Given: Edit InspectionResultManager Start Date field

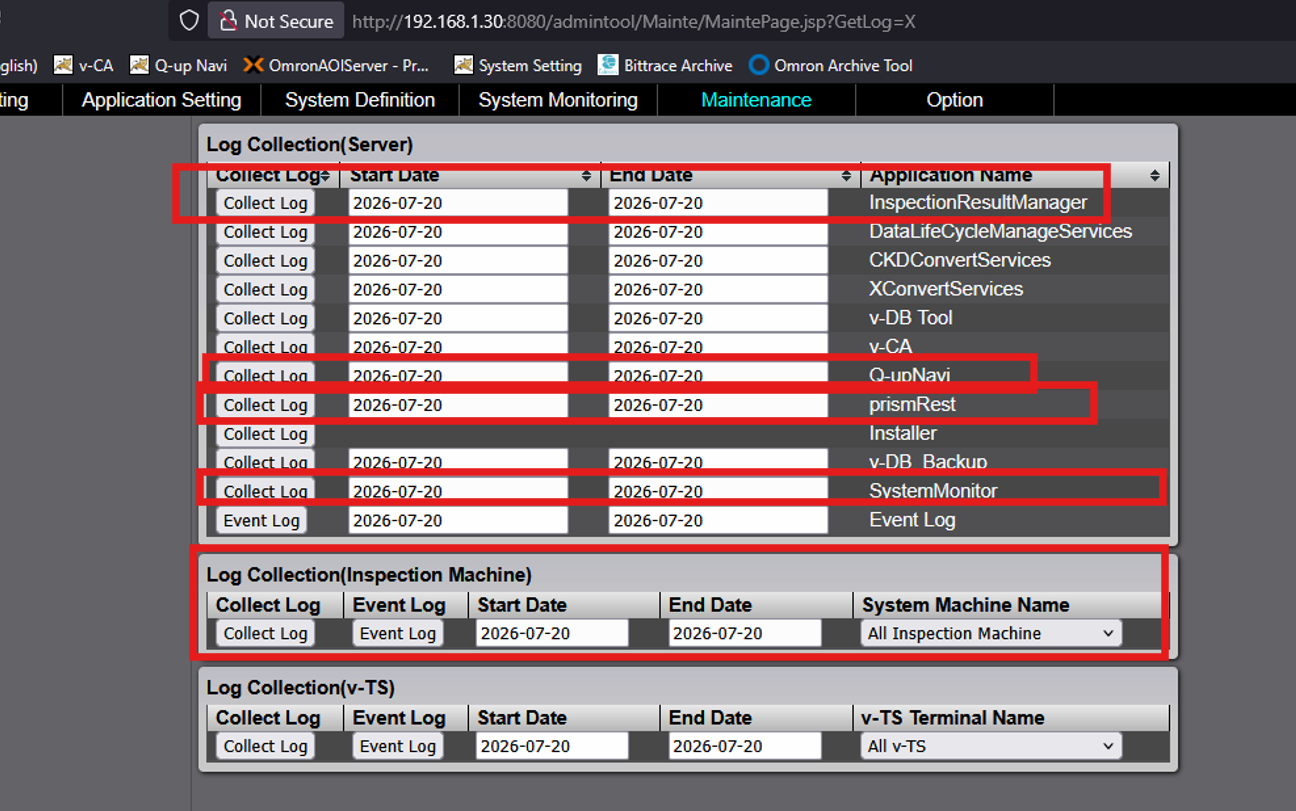Looking at the screenshot, I should 458,203.
